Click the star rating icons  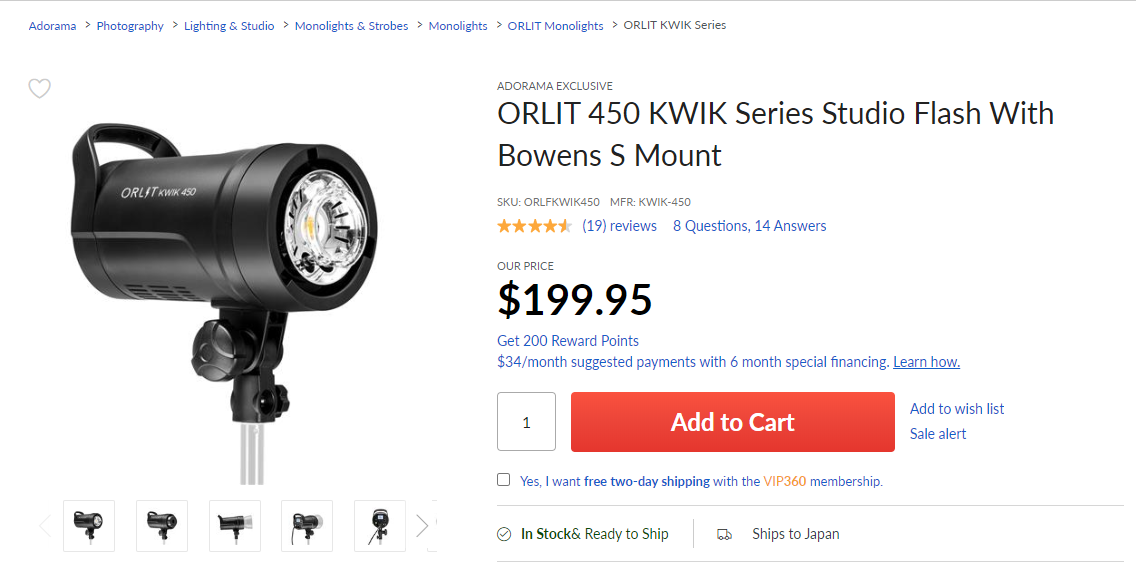[x=534, y=226]
